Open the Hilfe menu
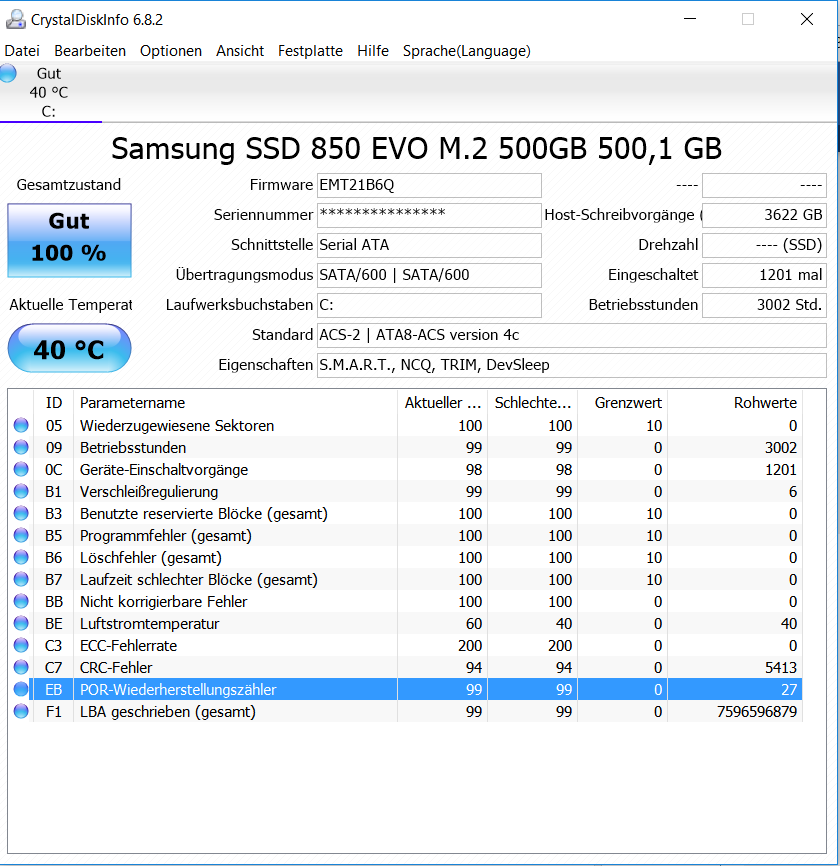 (373, 51)
